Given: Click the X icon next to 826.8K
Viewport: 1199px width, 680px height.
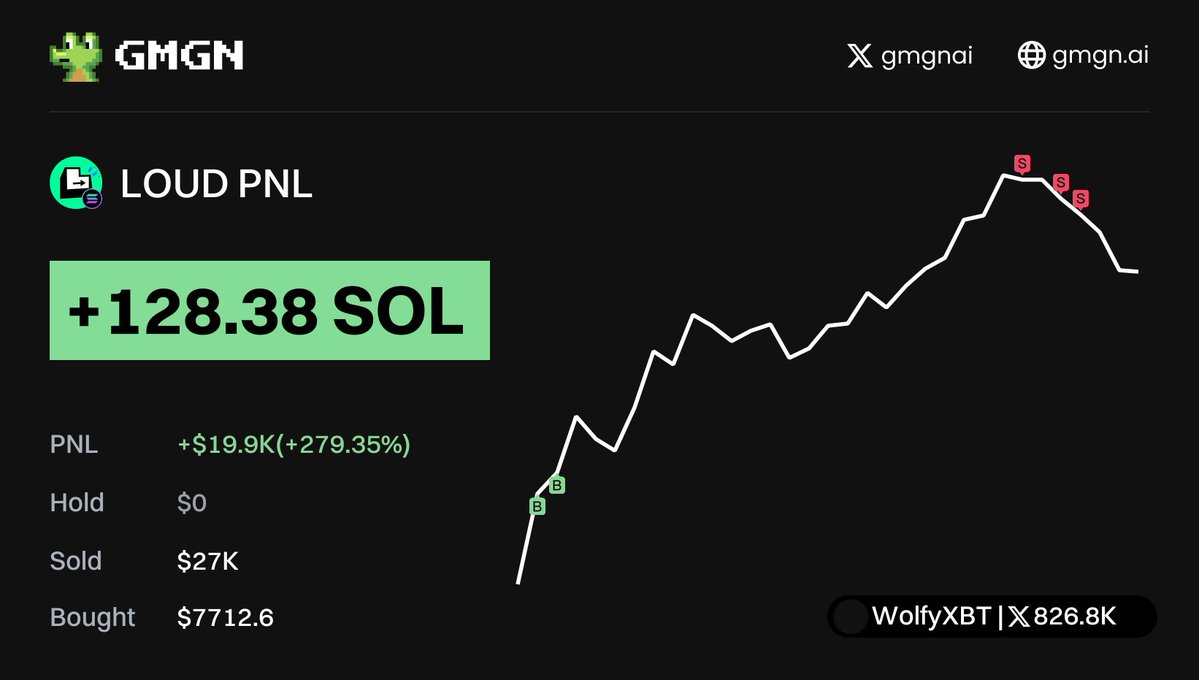Looking at the screenshot, I should (1019, 617).
